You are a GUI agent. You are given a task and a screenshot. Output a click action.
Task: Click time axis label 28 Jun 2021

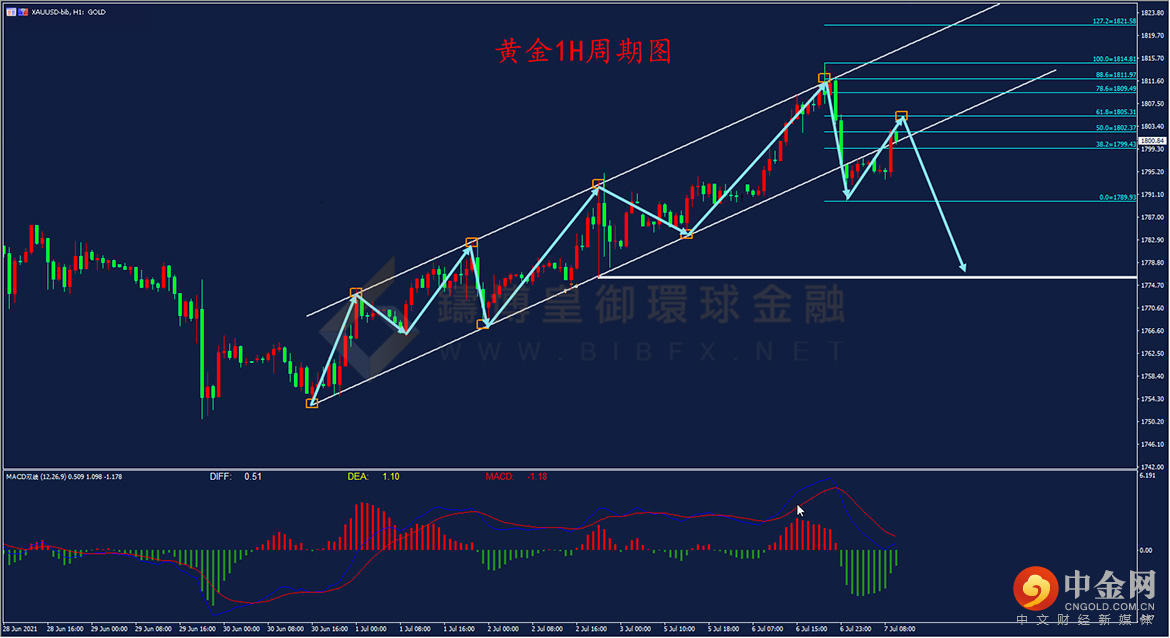[x=20, y=628]
